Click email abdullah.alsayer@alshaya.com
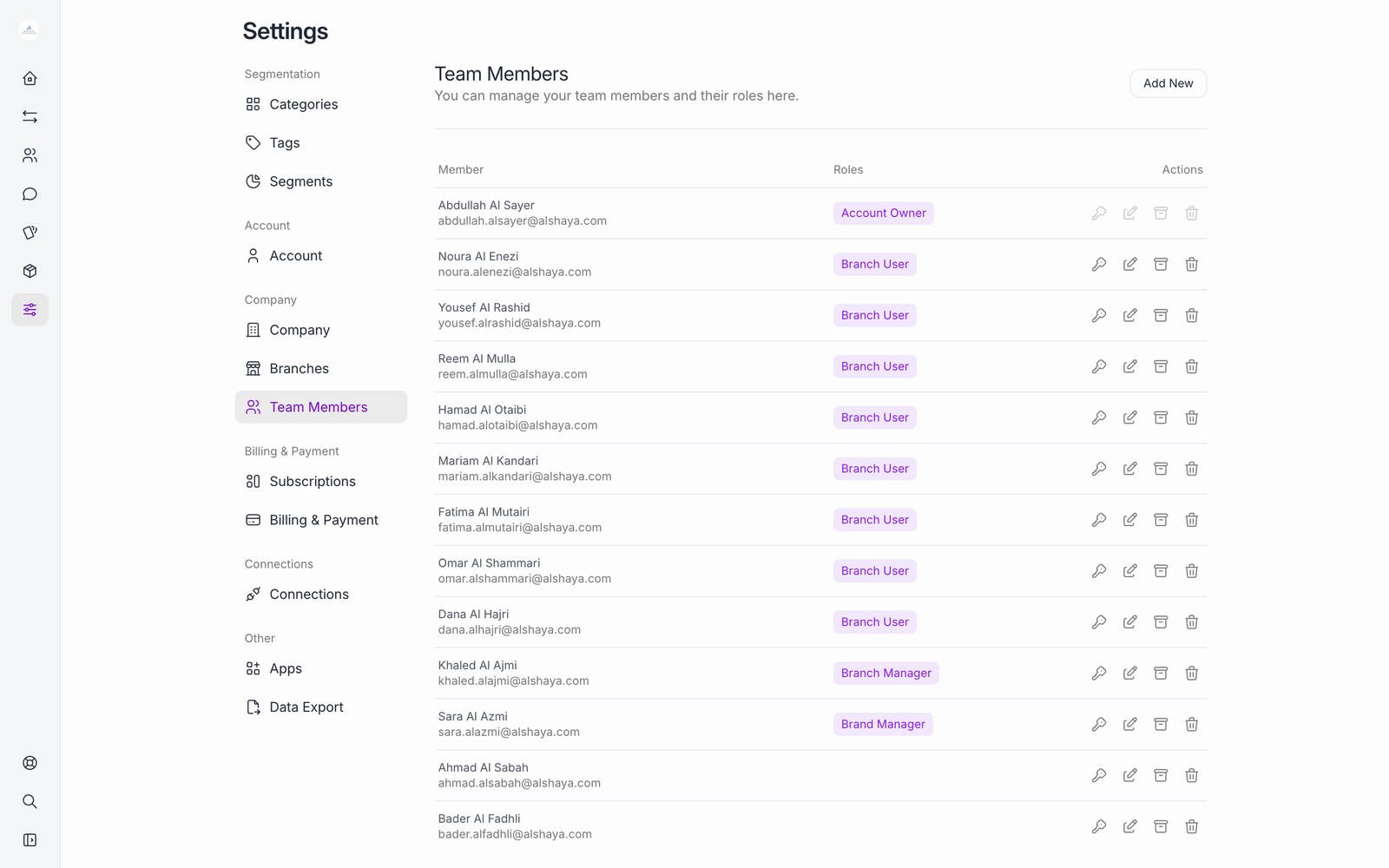 523,220
